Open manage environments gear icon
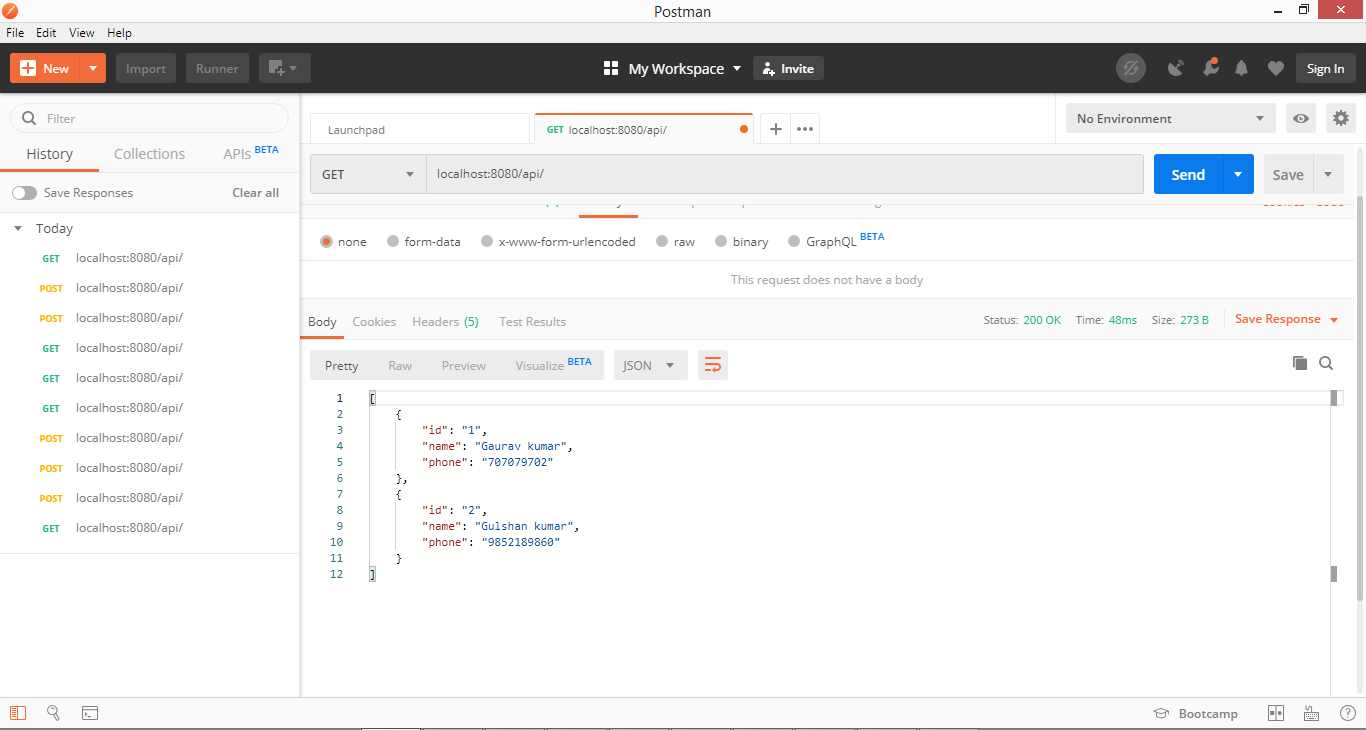The width and height of the screenshot is (1366, 730). 1340,118
